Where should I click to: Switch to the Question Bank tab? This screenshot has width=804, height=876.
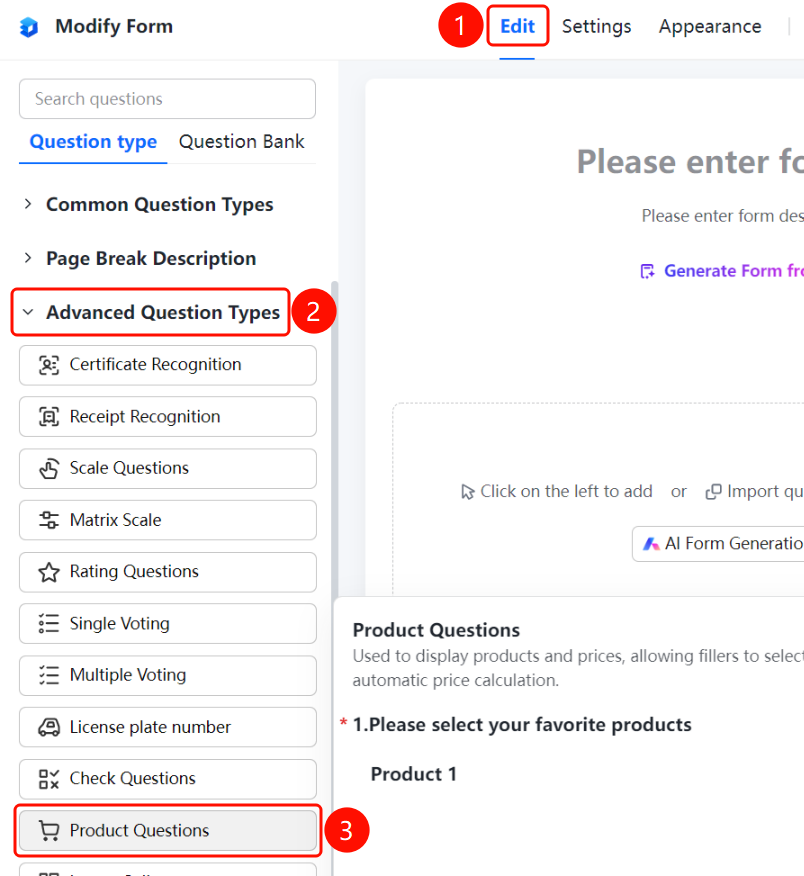[x=241, y=142]
